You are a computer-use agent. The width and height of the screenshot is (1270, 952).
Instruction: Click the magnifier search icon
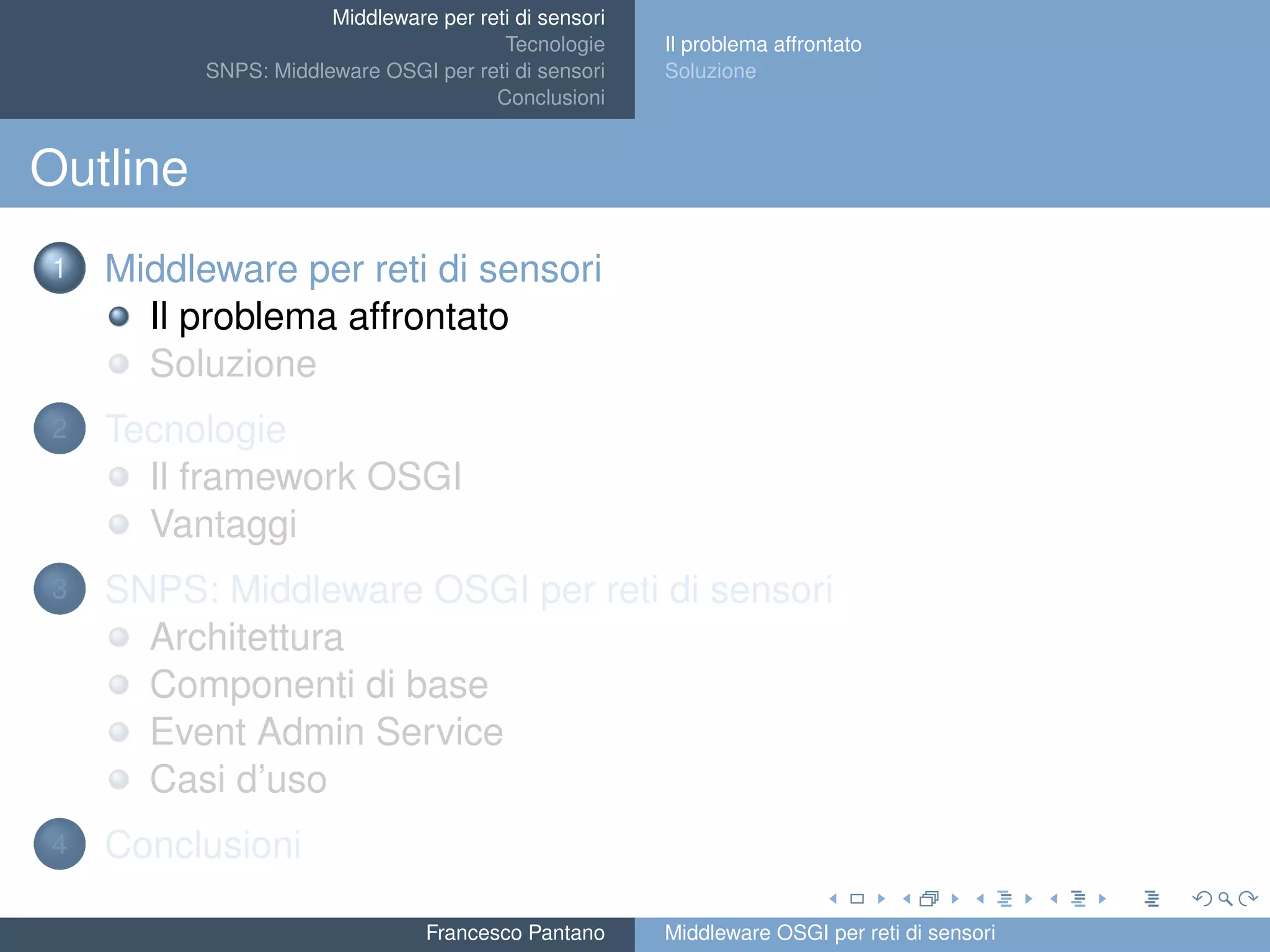tap(1225, 899)
